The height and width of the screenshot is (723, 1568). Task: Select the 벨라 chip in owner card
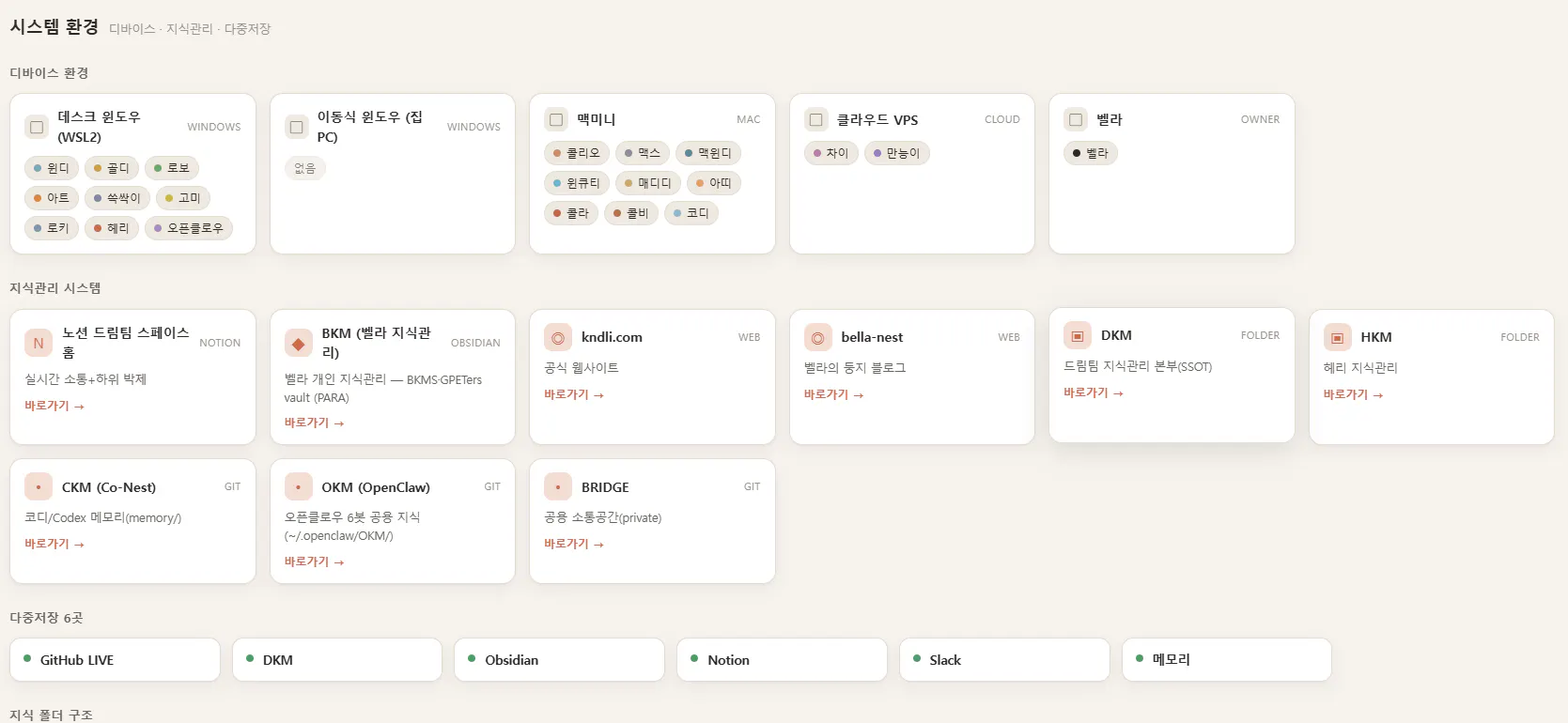pos(1091,153)
